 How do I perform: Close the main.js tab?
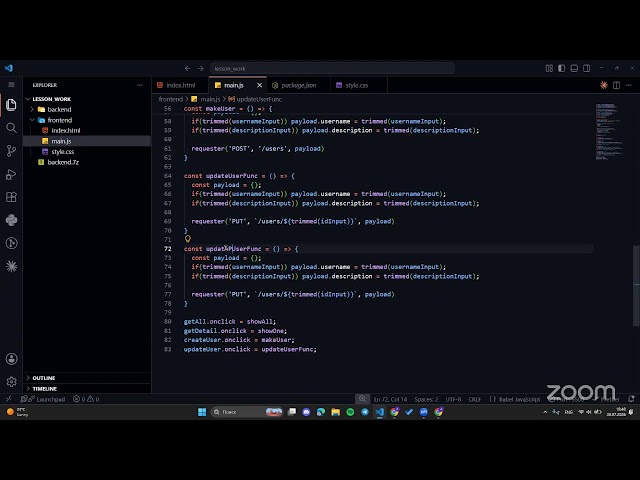(259, 85)
